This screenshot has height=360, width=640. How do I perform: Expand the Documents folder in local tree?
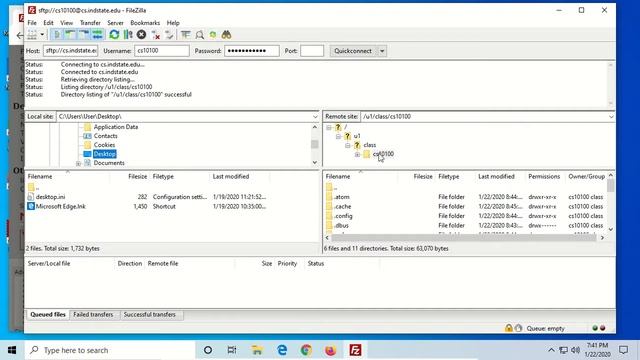(78, 163)
